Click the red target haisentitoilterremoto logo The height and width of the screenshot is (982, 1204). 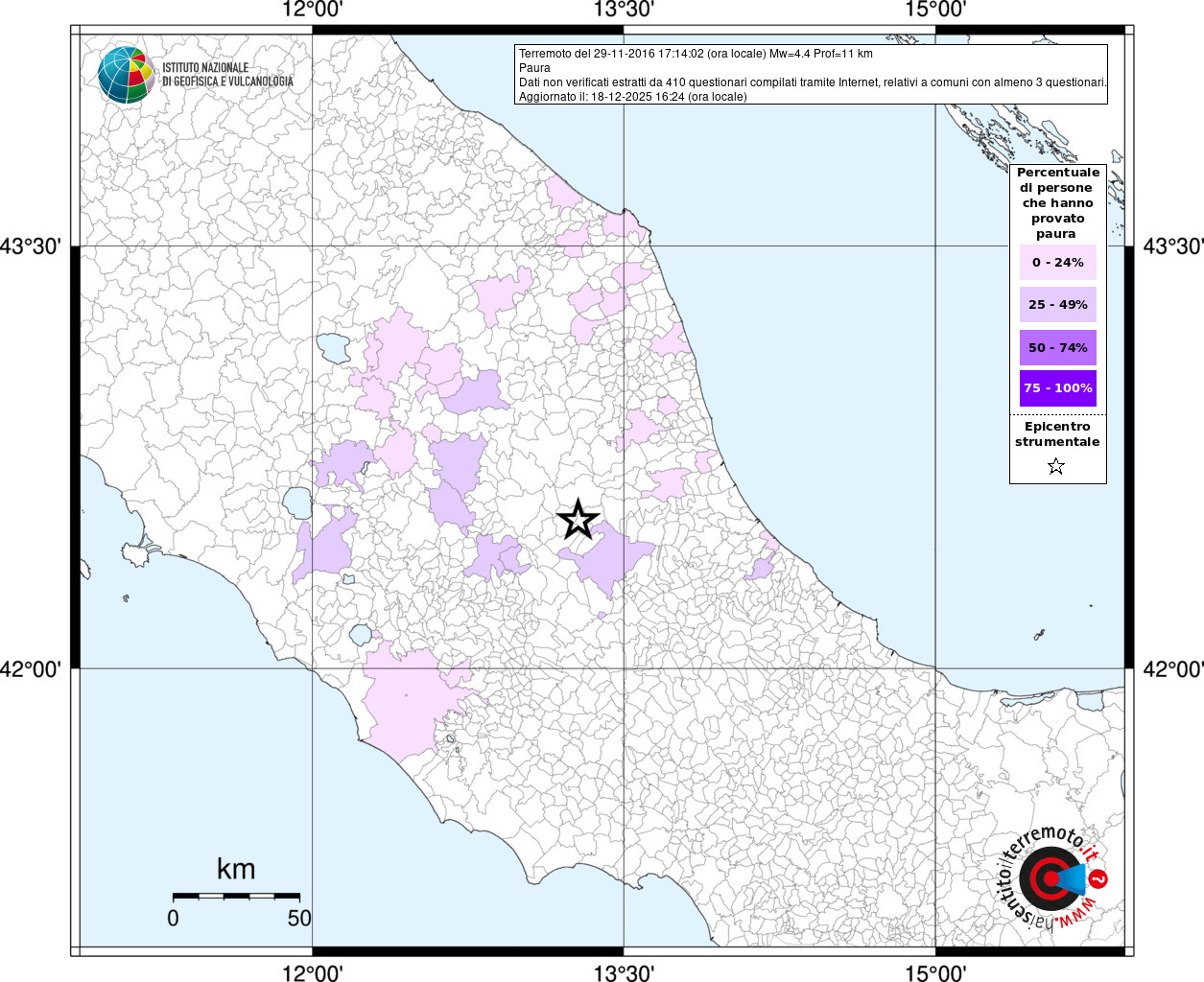pos(1050,878)
